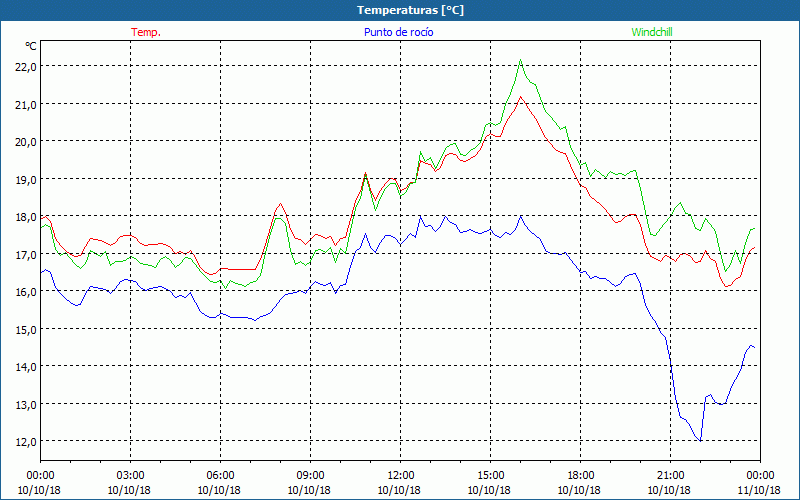
Task: Click the 15:00 time axis label
Action: [x=490, y=476]
